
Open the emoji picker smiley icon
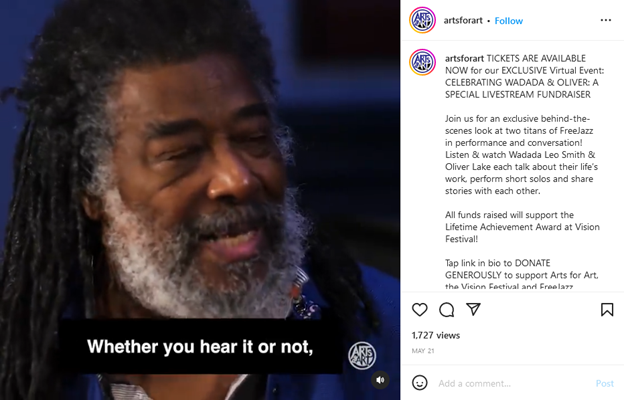(419, 383)
